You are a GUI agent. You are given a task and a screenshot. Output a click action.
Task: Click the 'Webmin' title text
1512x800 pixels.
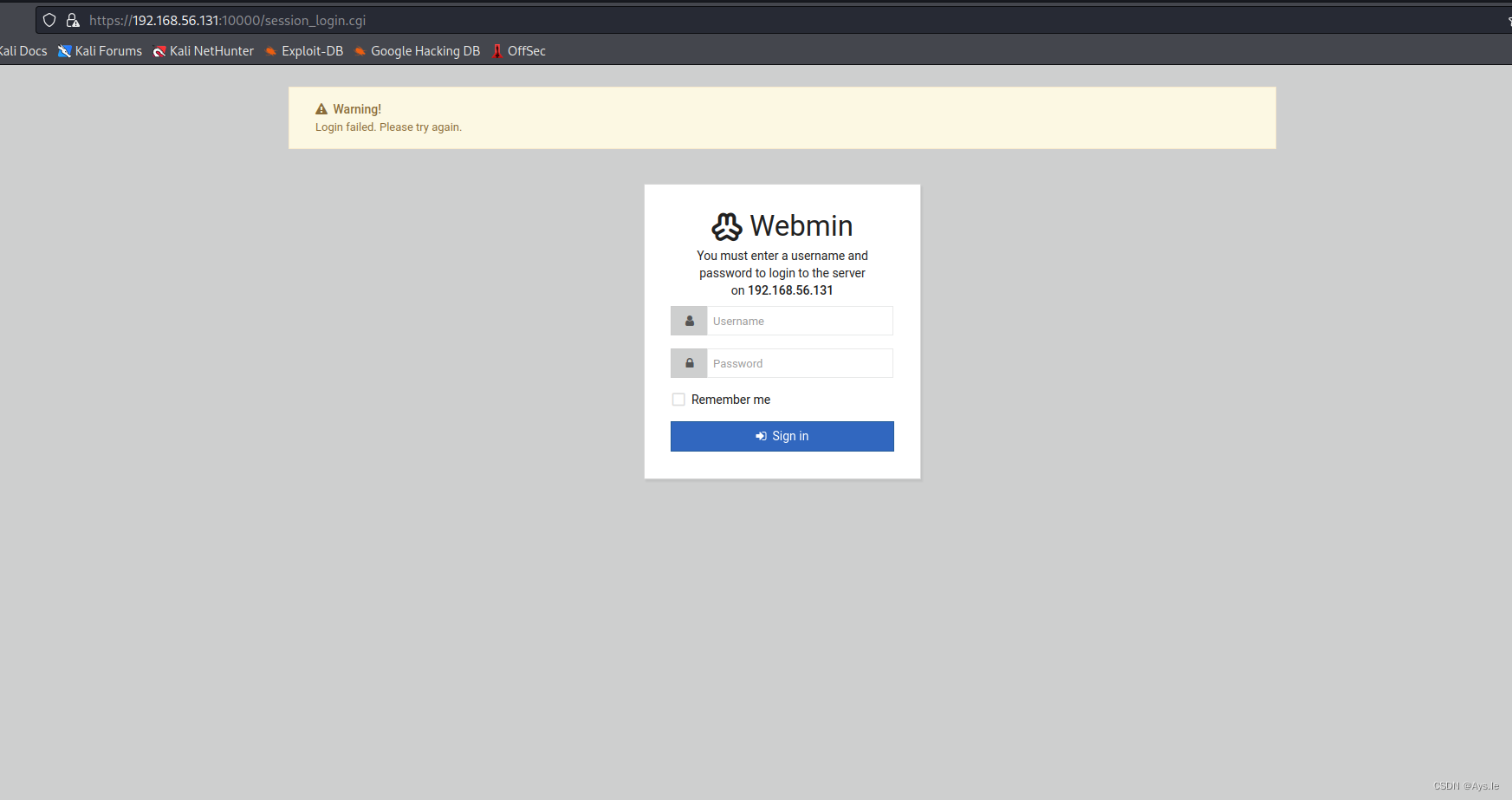point(801,226)
